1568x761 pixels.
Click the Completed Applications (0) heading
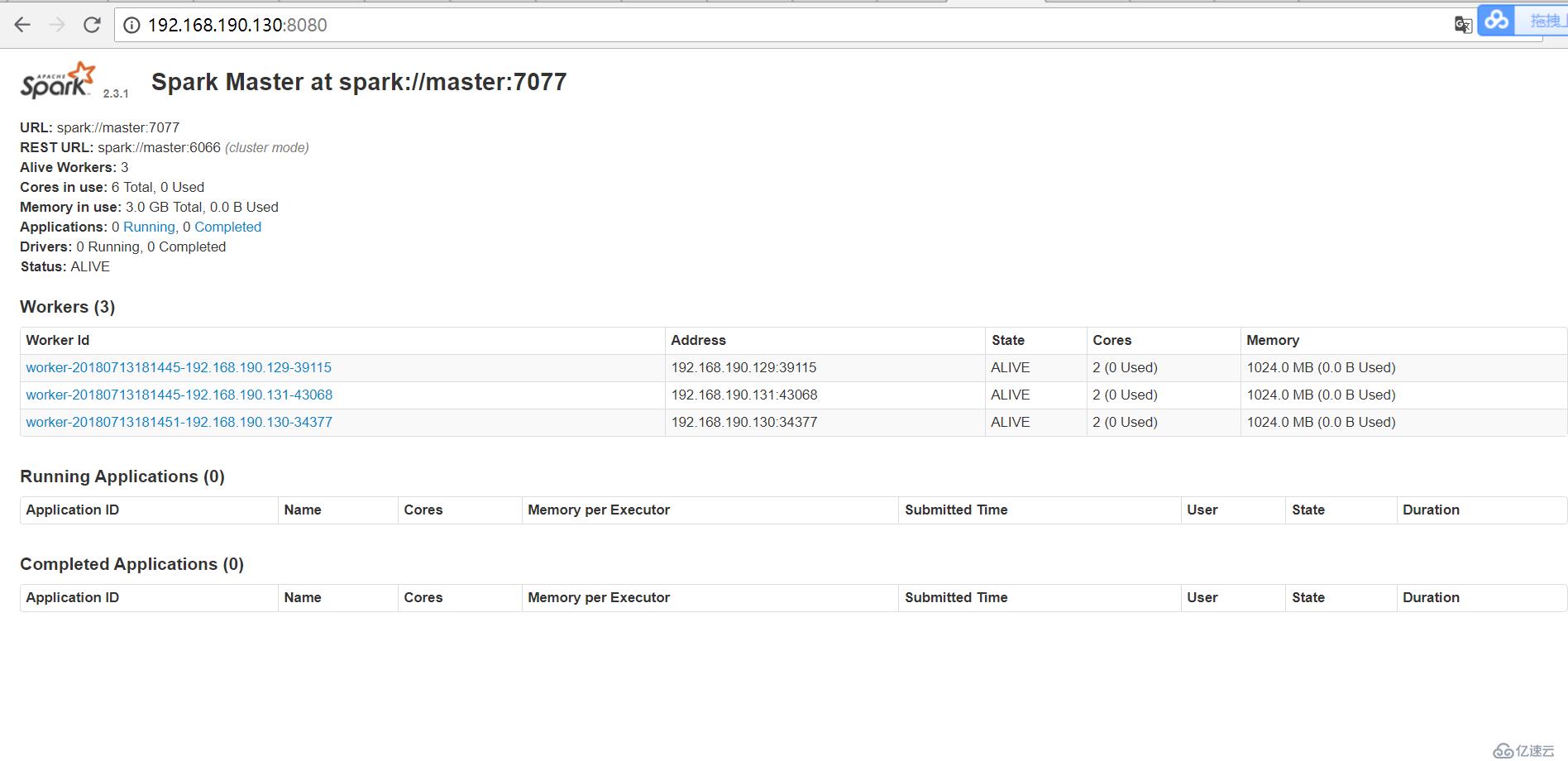coord(131,564)
